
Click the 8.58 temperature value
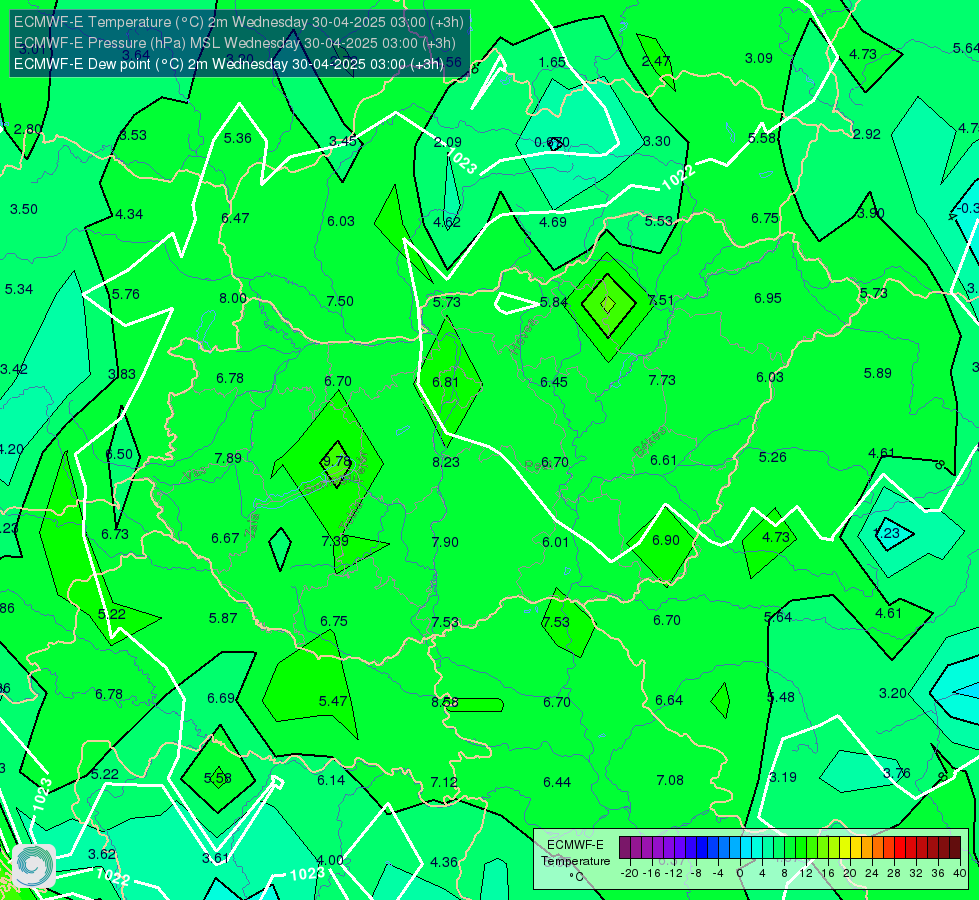click(445, 702)
